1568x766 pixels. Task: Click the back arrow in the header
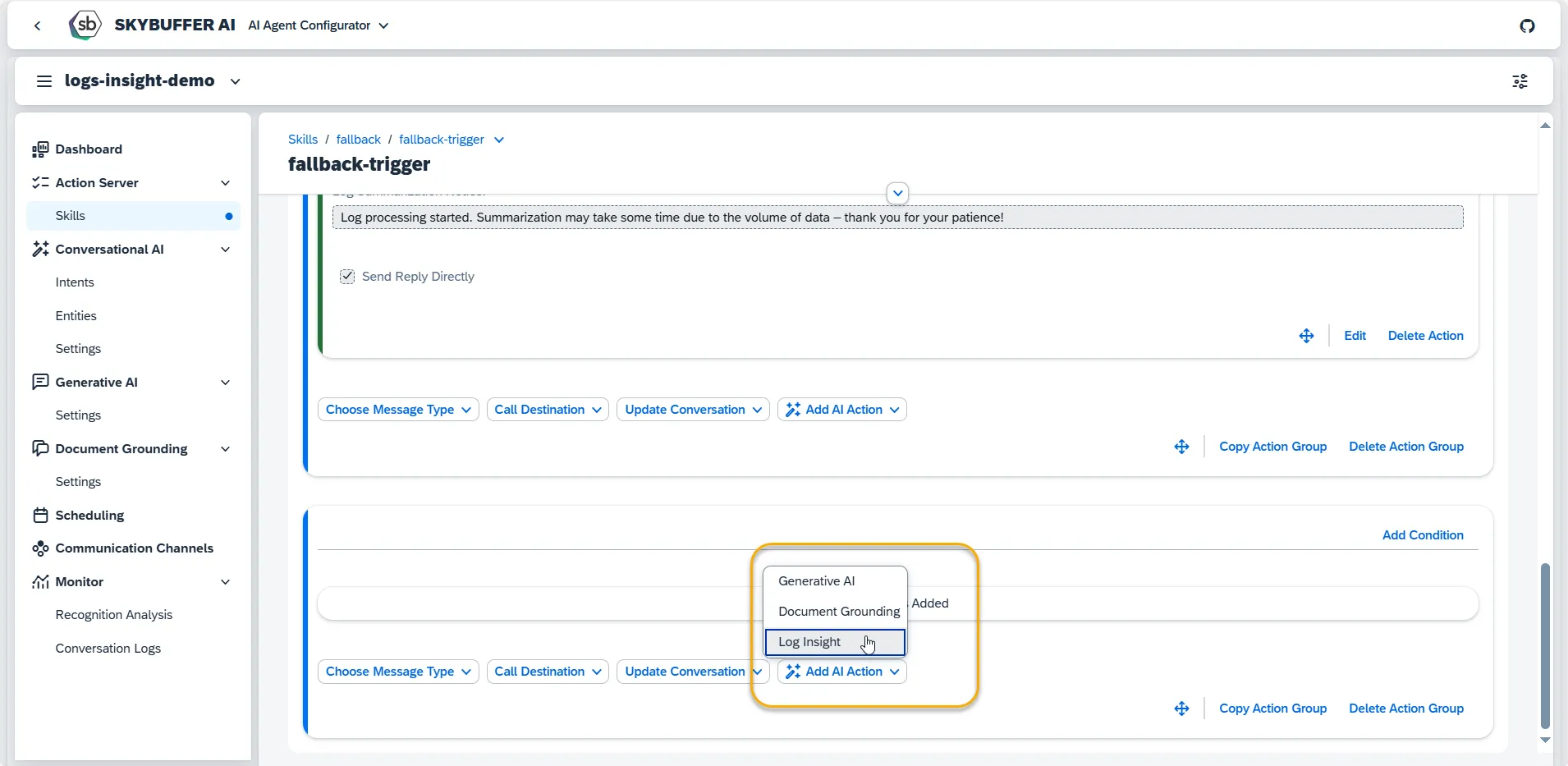point(38,25)
